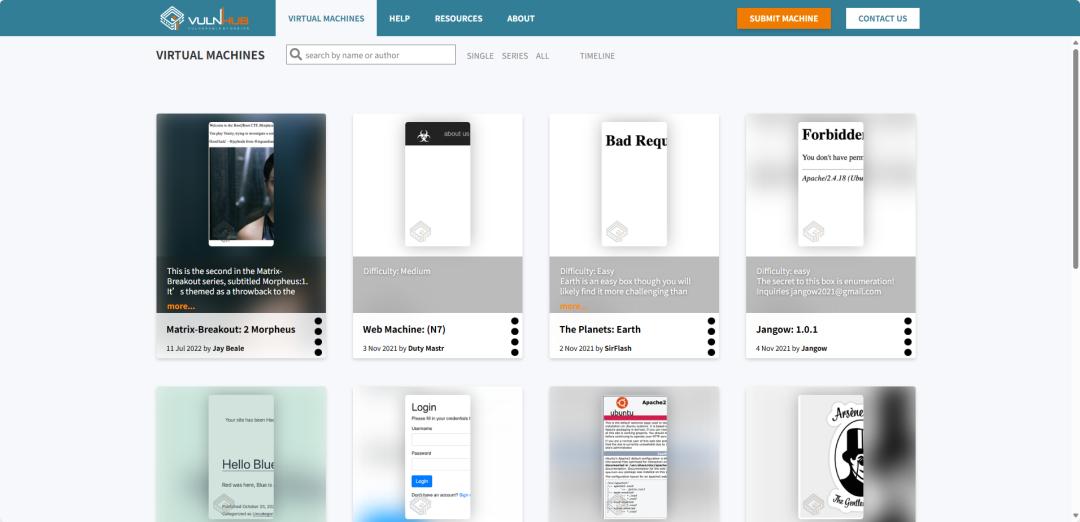Viewport: 1080px width, 522px height.
Task: Open the Web Machine: (N7) title
Action: (x=404, y=329)
